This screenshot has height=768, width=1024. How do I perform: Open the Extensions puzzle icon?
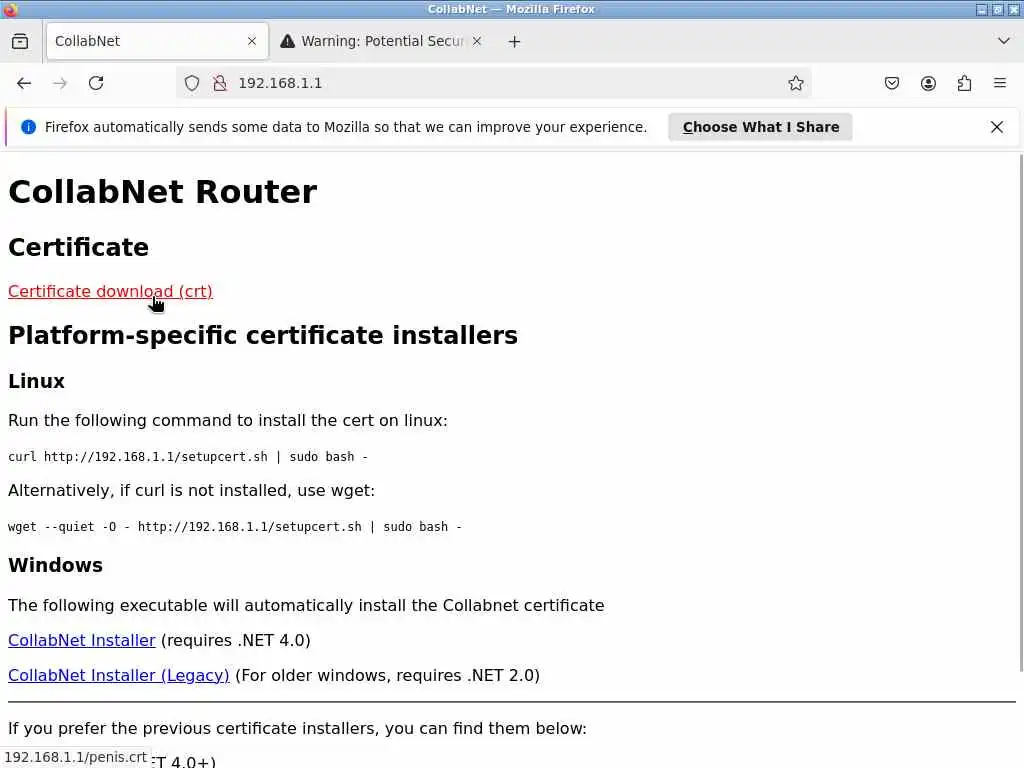(x=964, y=83)
